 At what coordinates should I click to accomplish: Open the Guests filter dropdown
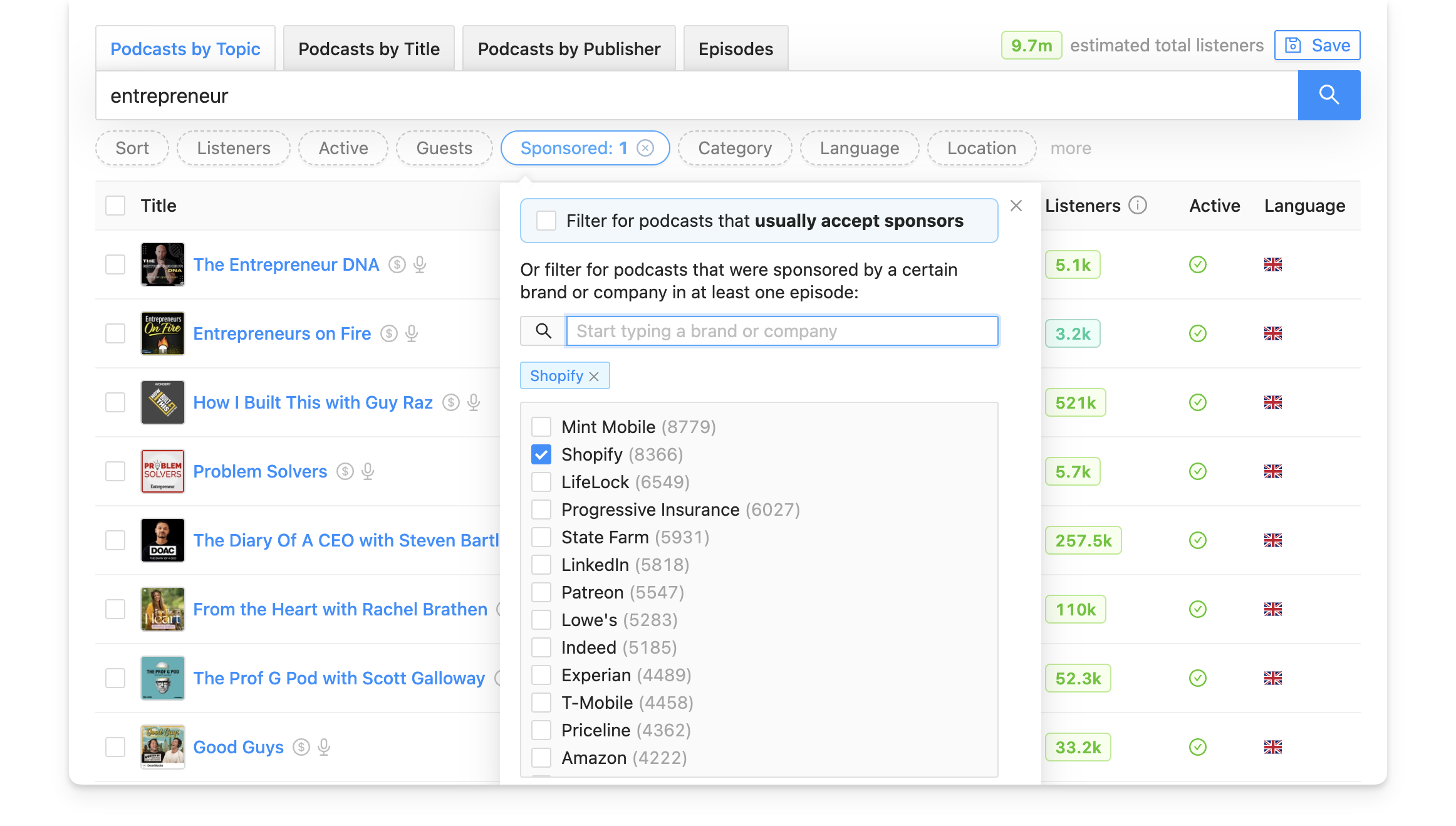pos(444,148)
